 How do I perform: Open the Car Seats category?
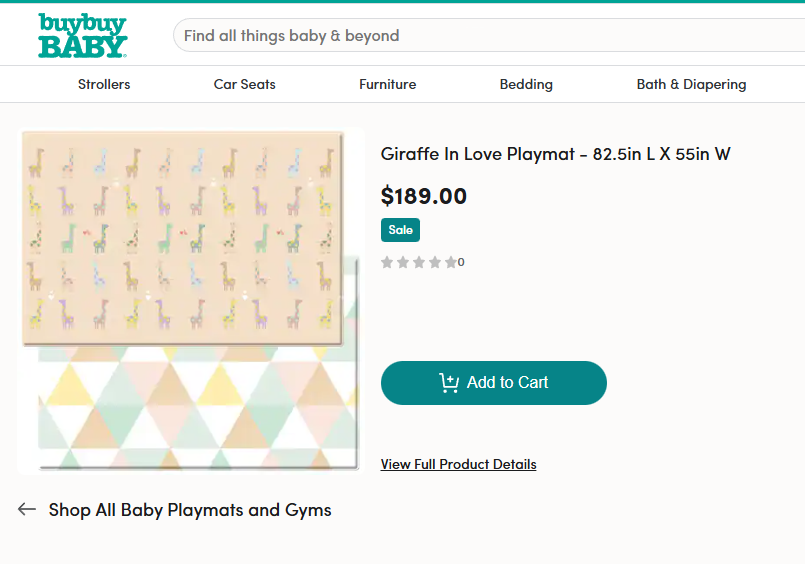click(245, 84)
